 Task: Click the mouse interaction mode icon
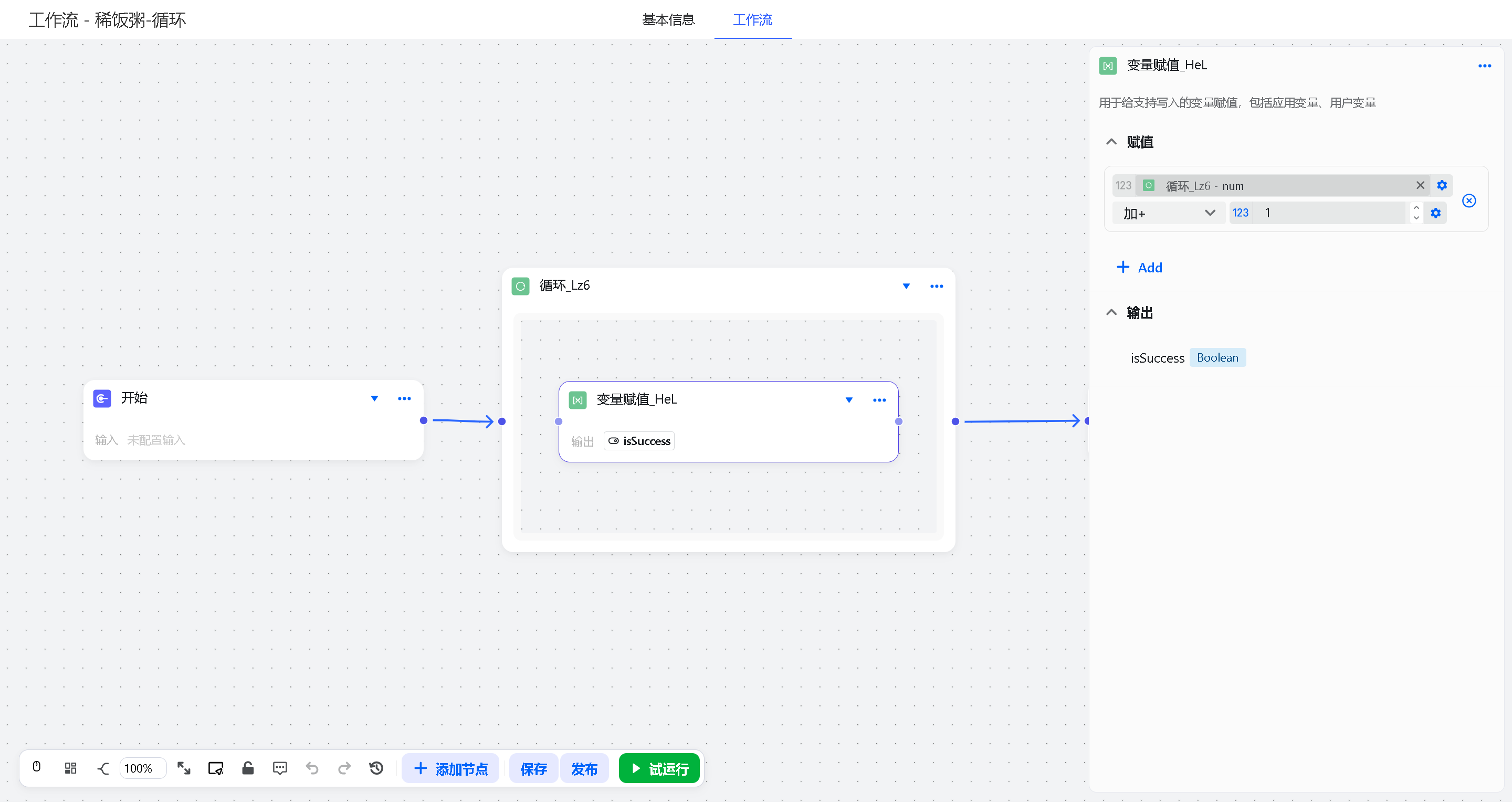[x=36, y=767]
